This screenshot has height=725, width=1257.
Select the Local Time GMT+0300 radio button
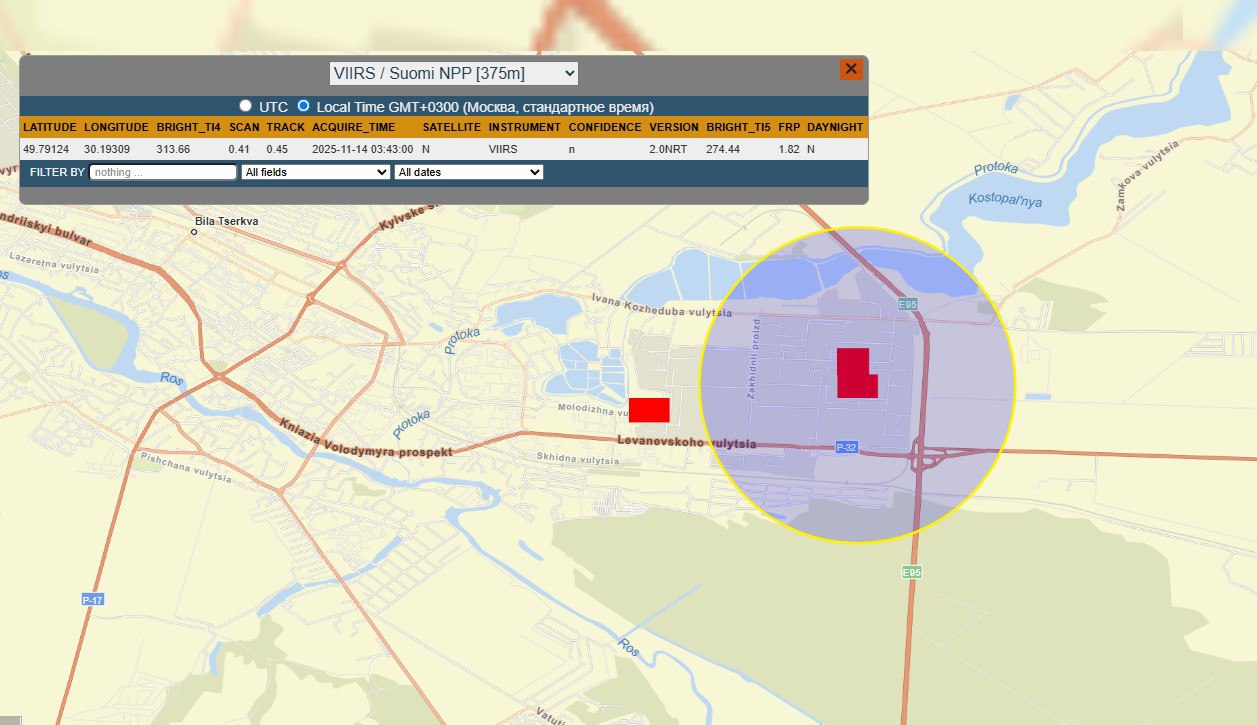(304, 105)
